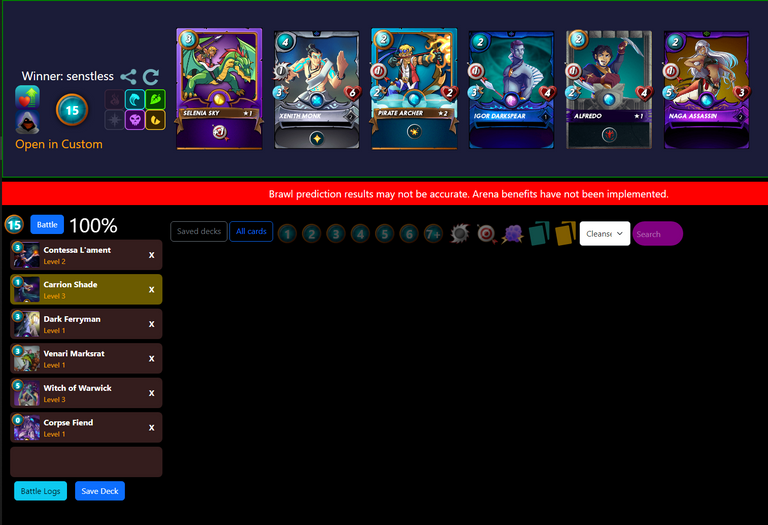Viewport: 768px width, 525px height.
Task: Select the dragon splinter icon
Action: point(155,120)
